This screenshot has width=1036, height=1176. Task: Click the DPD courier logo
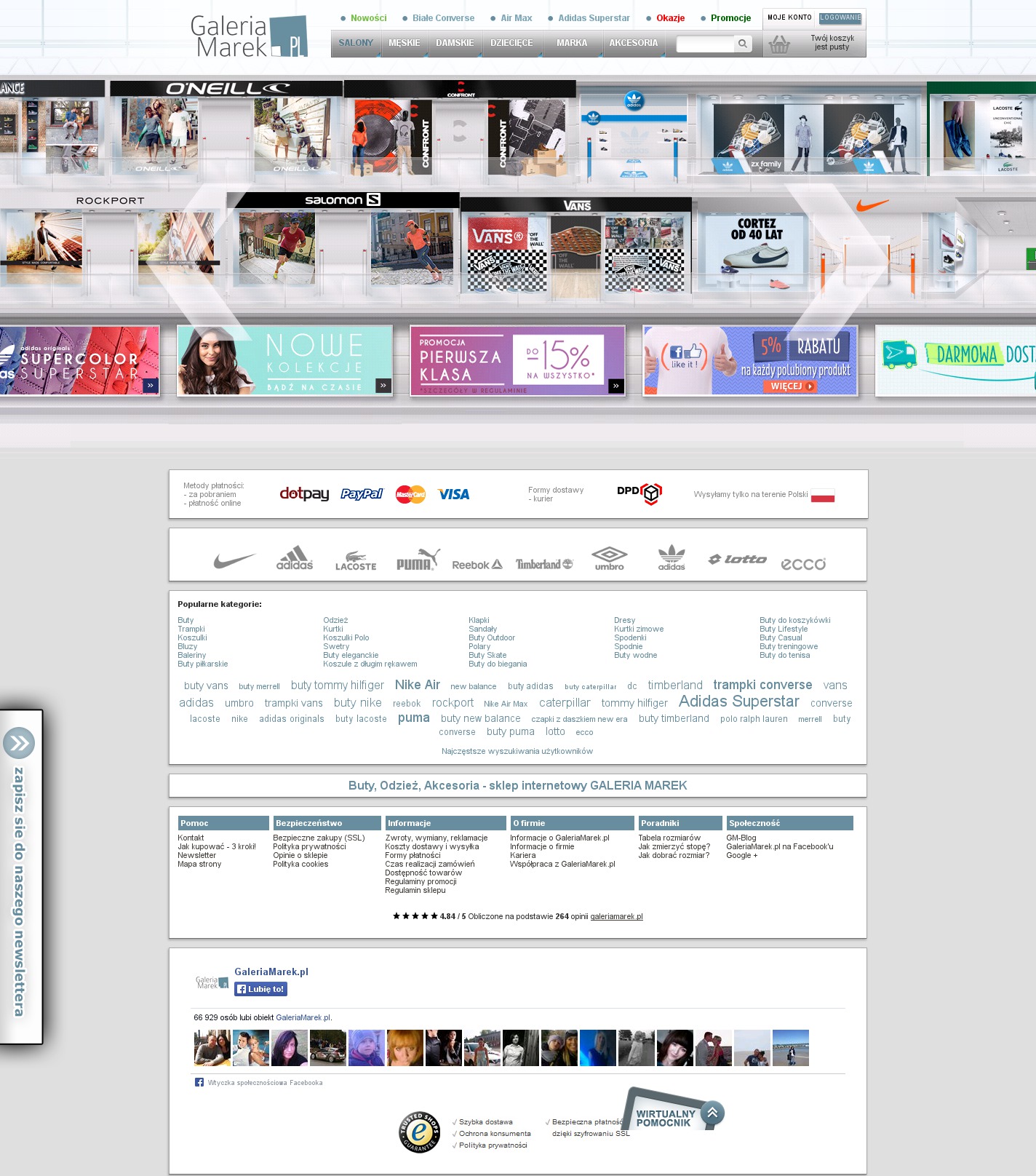[639, 493]
